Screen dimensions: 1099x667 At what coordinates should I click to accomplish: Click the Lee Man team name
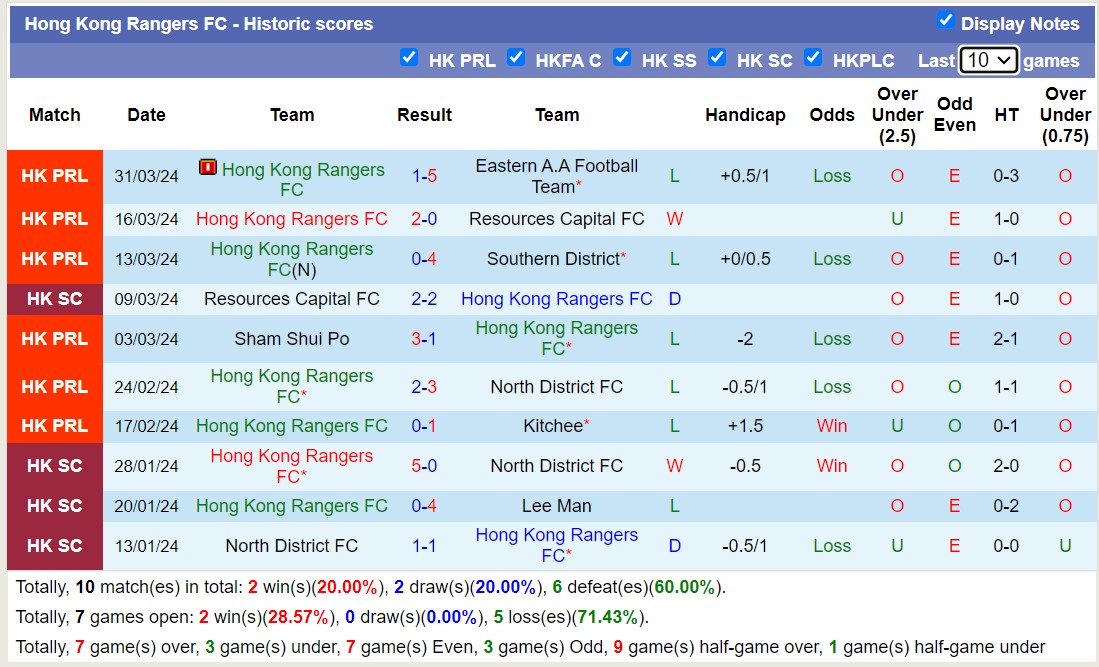pos(556,506)
